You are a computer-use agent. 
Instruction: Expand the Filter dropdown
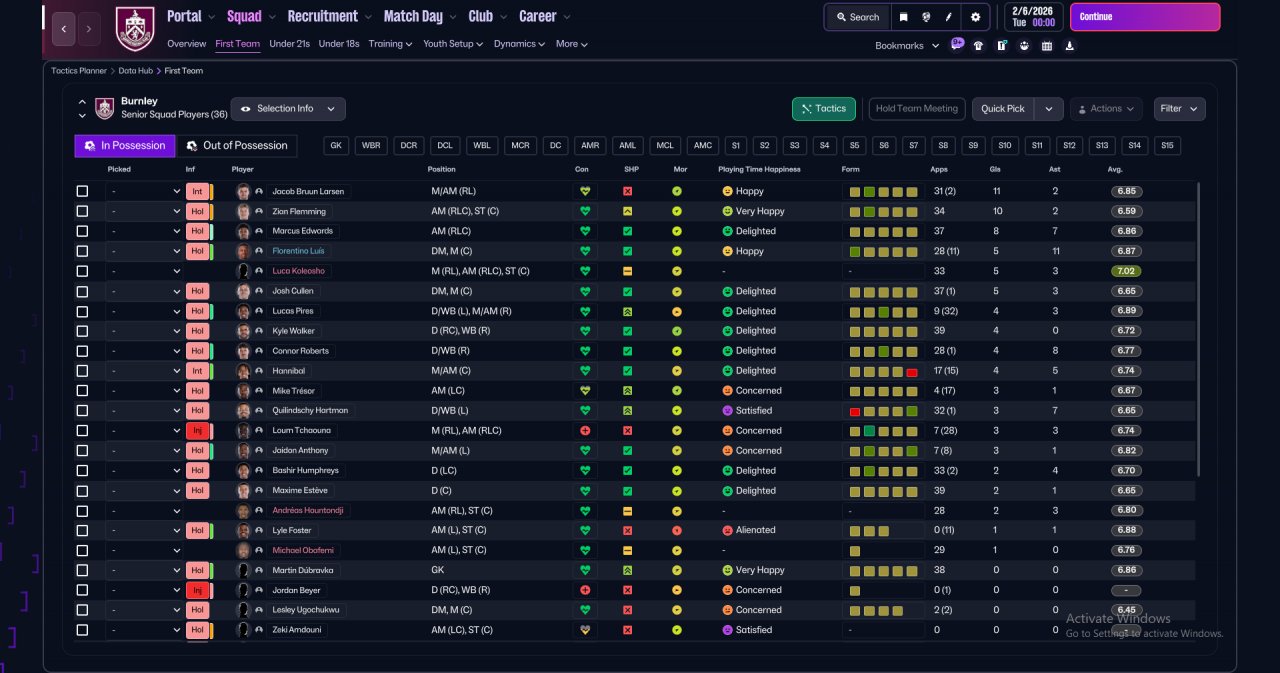(1179, 109)
